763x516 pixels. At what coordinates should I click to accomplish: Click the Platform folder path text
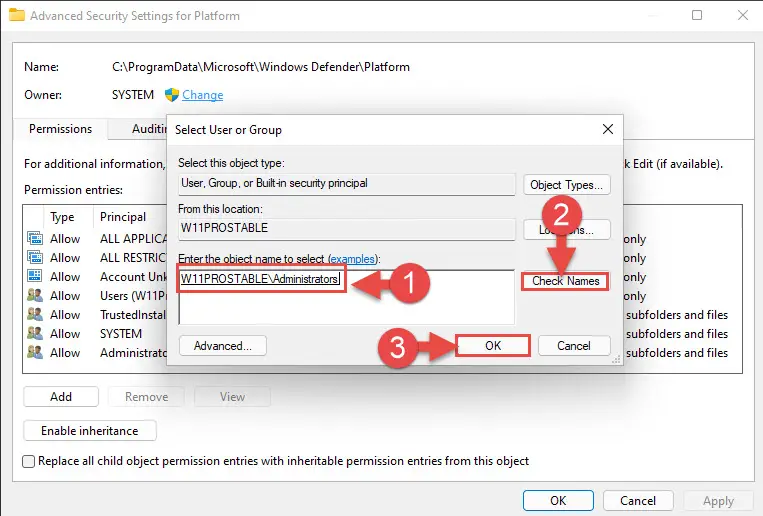[261, 67]
